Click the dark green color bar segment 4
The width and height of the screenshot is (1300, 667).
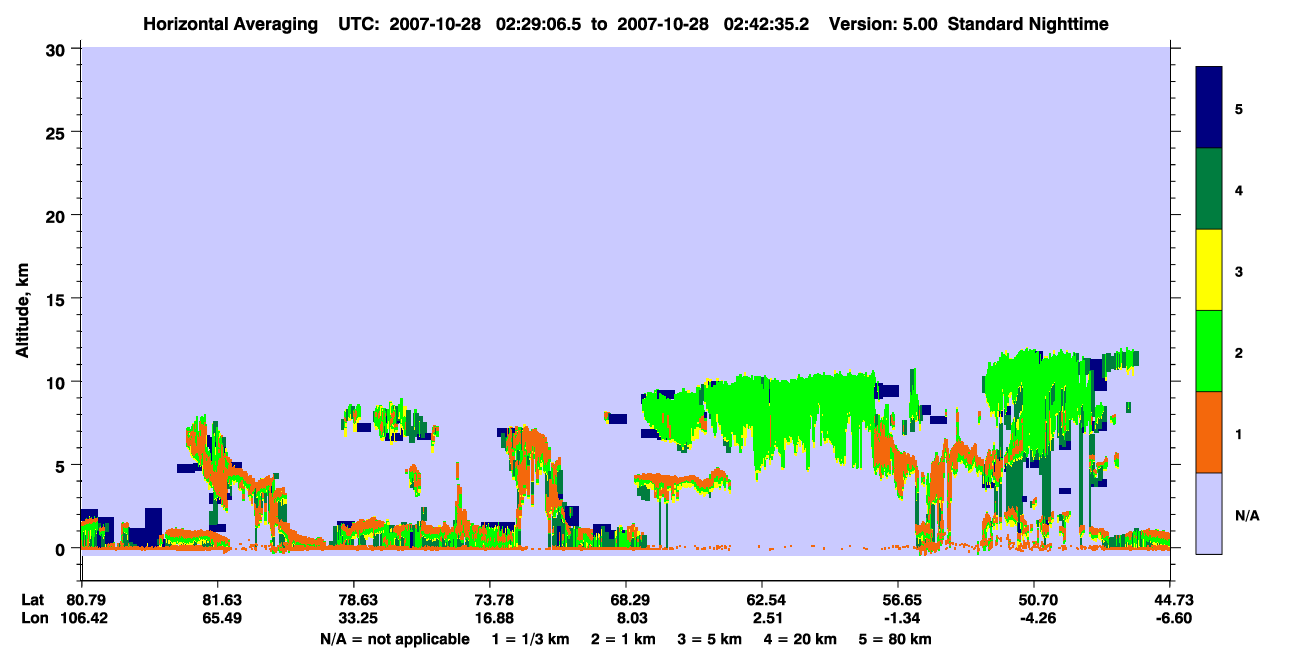pos(1209,189)
